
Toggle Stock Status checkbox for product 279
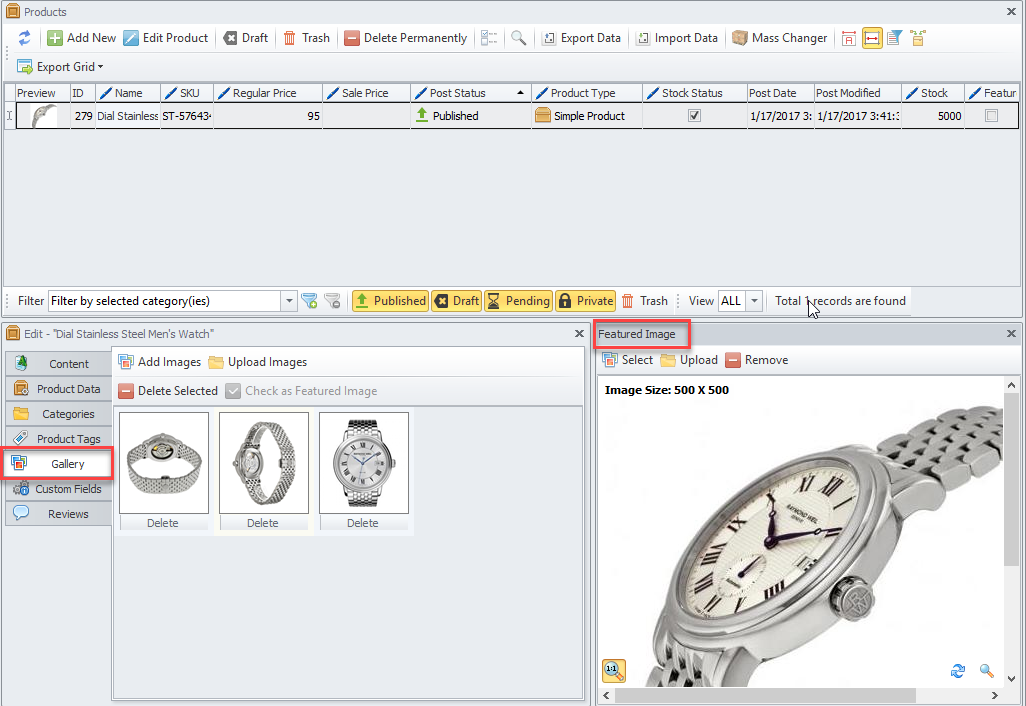694,116
